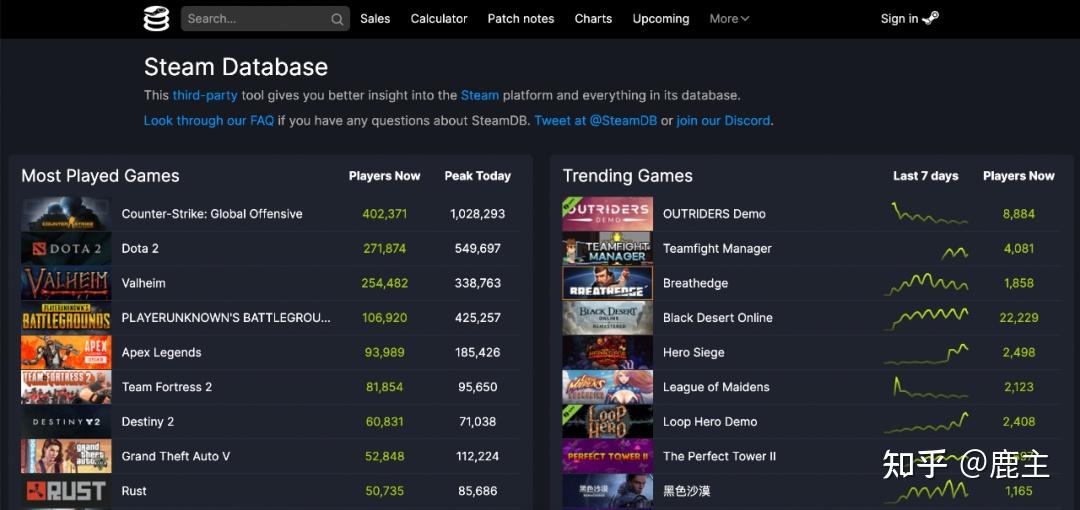Open Counter-Strike: Global Offensive title
1080x510 pixels.
[x=212, y=214]
